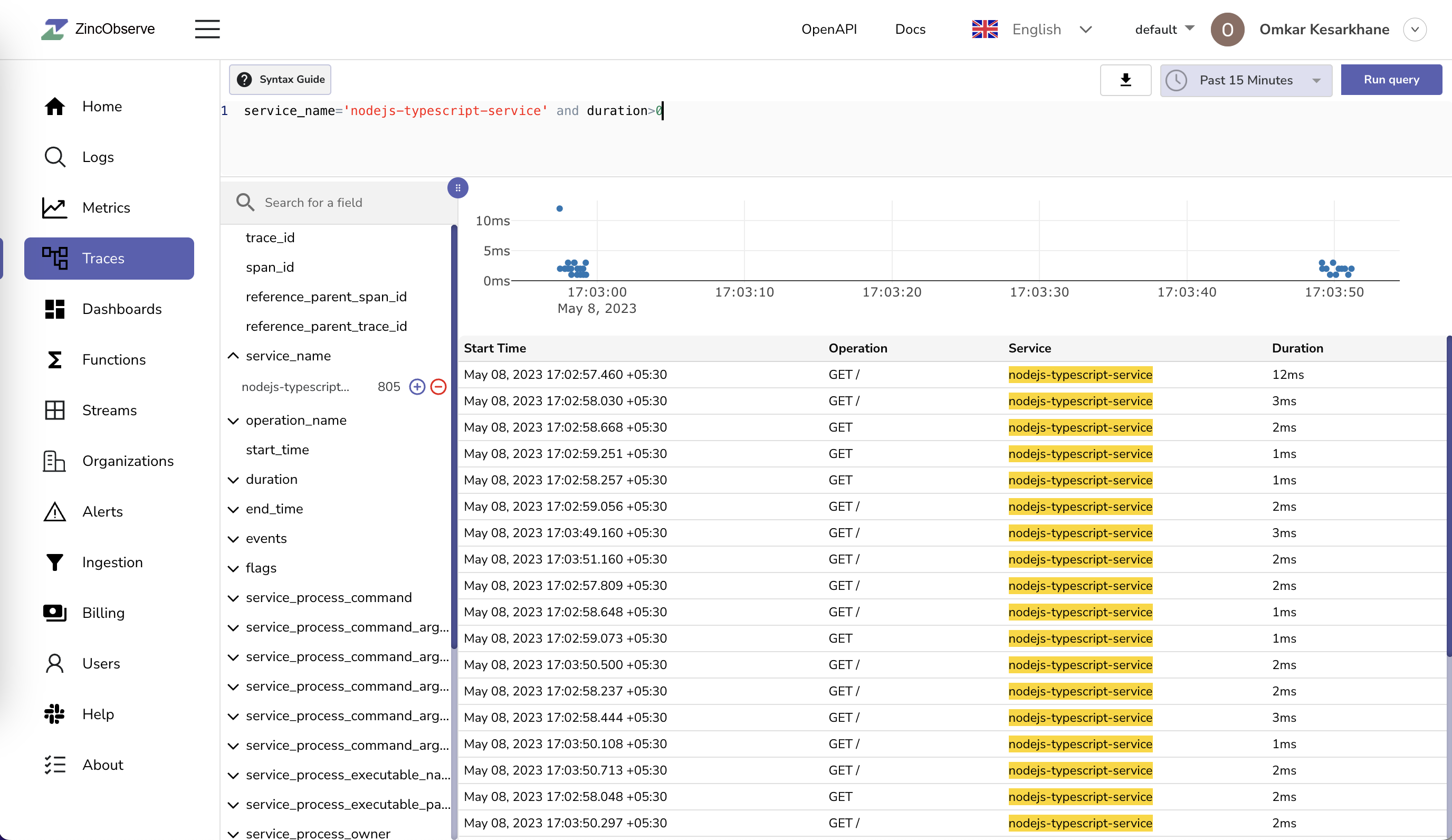Screen dimensions: 1452x840
Task: Expand the duration field
Action: (233, 479)
